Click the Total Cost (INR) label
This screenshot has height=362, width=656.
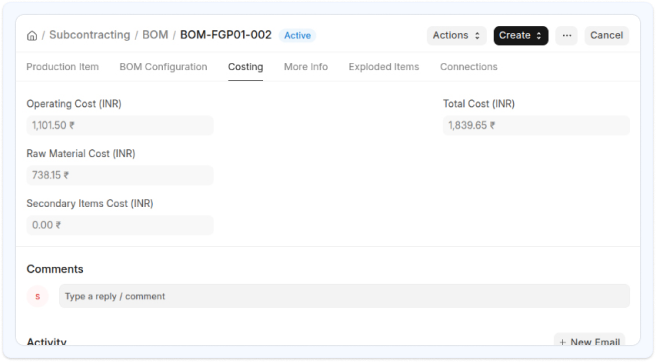pos(479,104)
